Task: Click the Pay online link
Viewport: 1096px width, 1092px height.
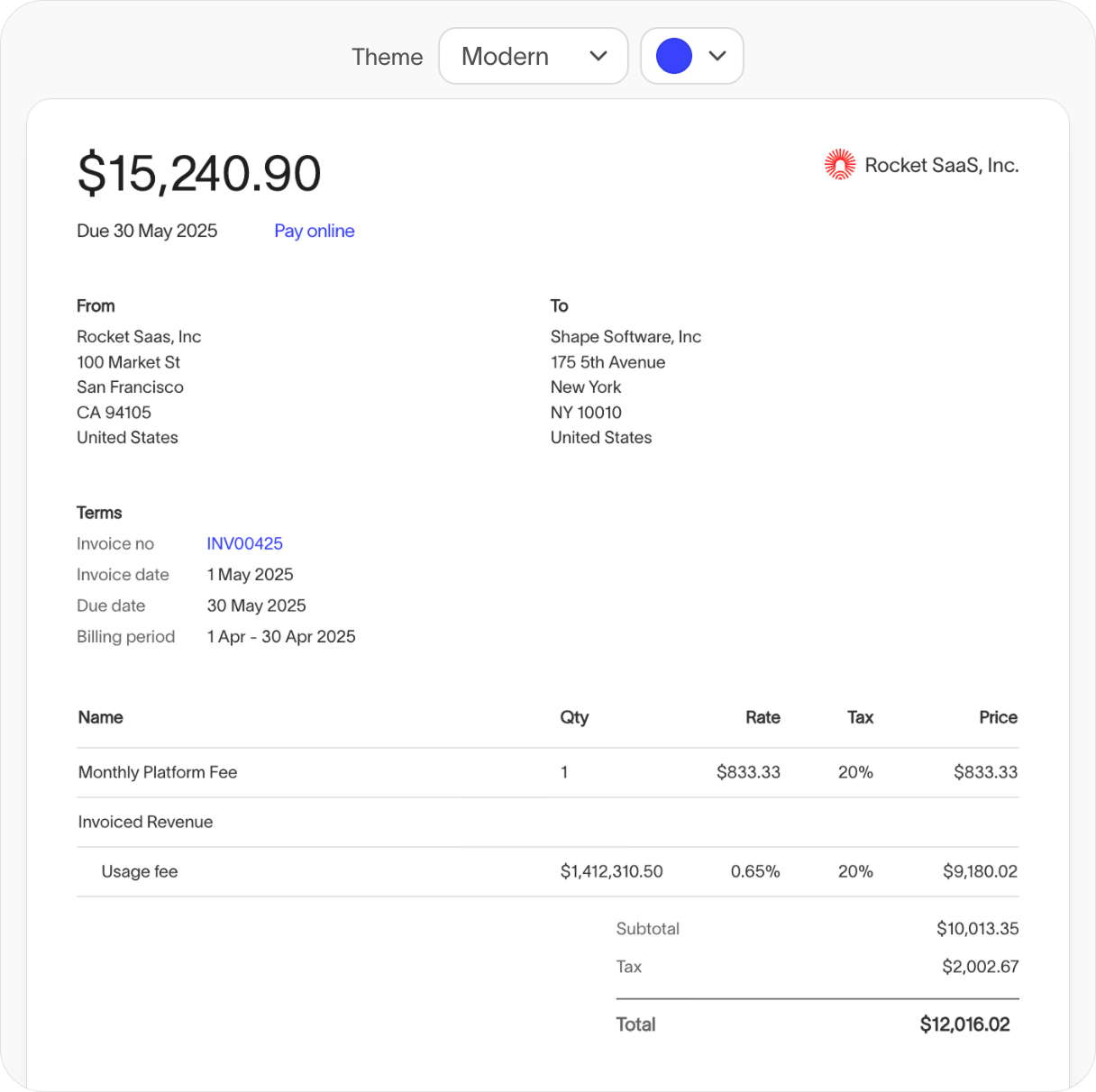Action: [x=314, y=231]
